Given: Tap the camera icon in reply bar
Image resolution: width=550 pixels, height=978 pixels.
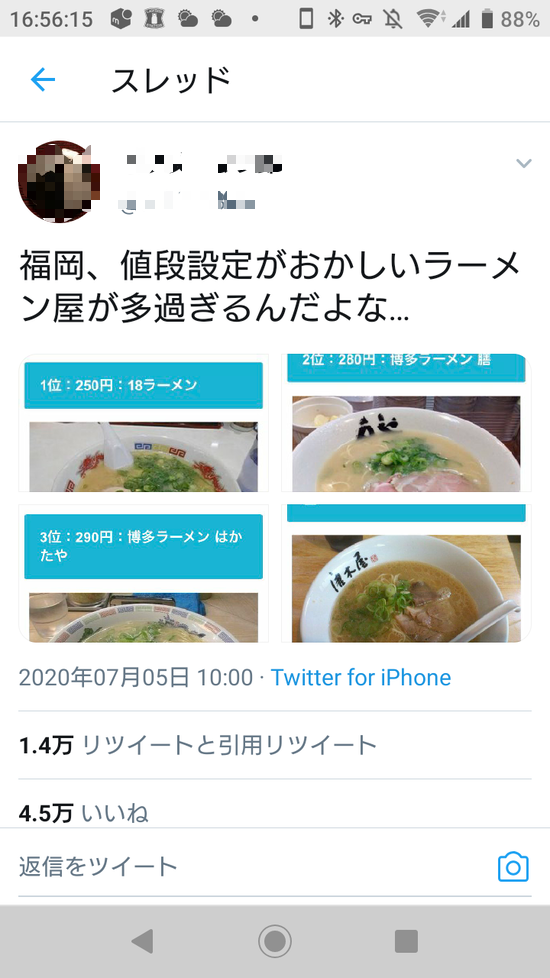Looking at the screenshot, I should tap(513, 867).
